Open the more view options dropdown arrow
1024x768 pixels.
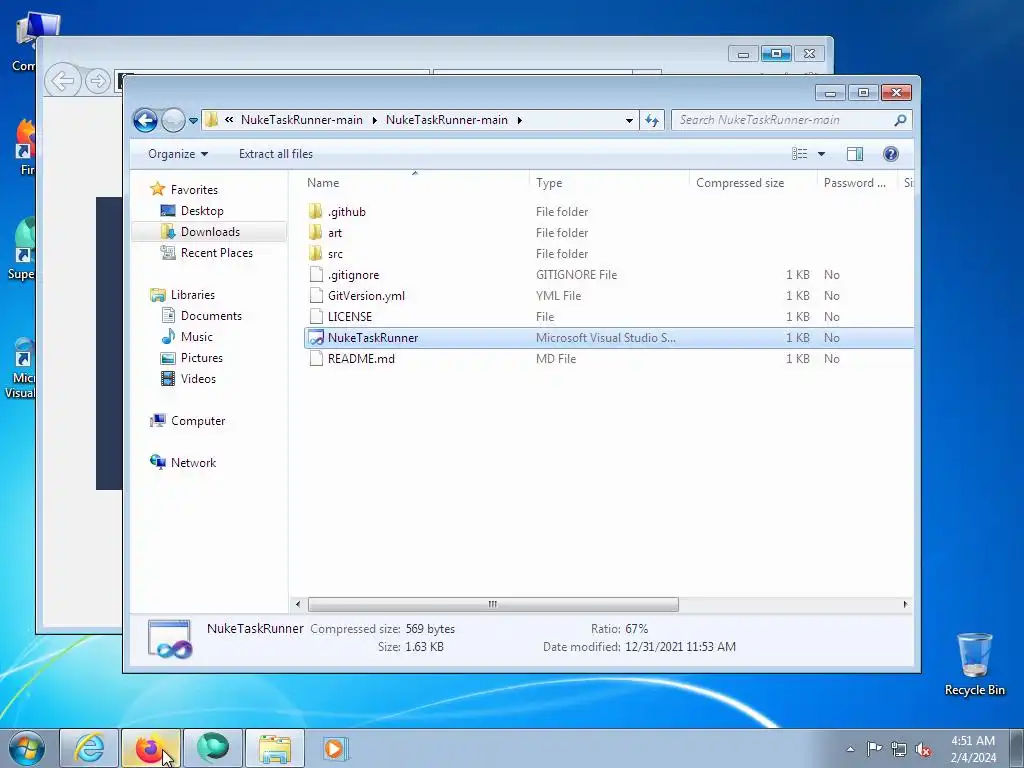click(822, 154)
